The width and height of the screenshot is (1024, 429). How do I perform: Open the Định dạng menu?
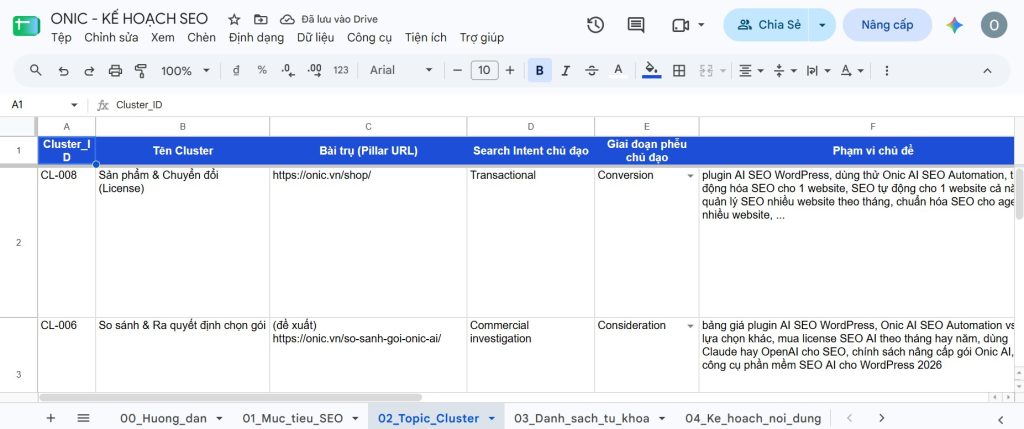(x=256, y=37)
